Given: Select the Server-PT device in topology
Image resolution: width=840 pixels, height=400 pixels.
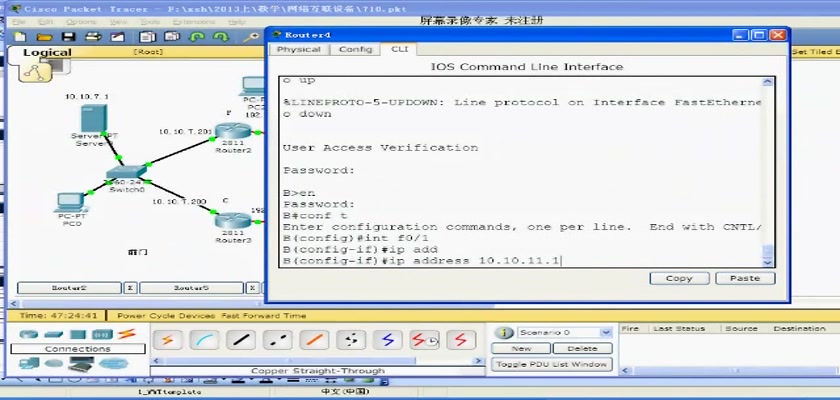Looking at the screenshot, I should [94, 119].
